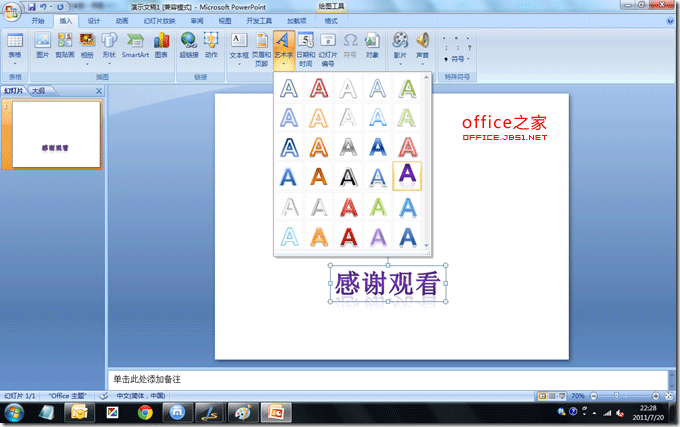The image size is (680, 427).
Task: Switch to 大纲 outline pane tab
Action: click(x=38, y=91)
